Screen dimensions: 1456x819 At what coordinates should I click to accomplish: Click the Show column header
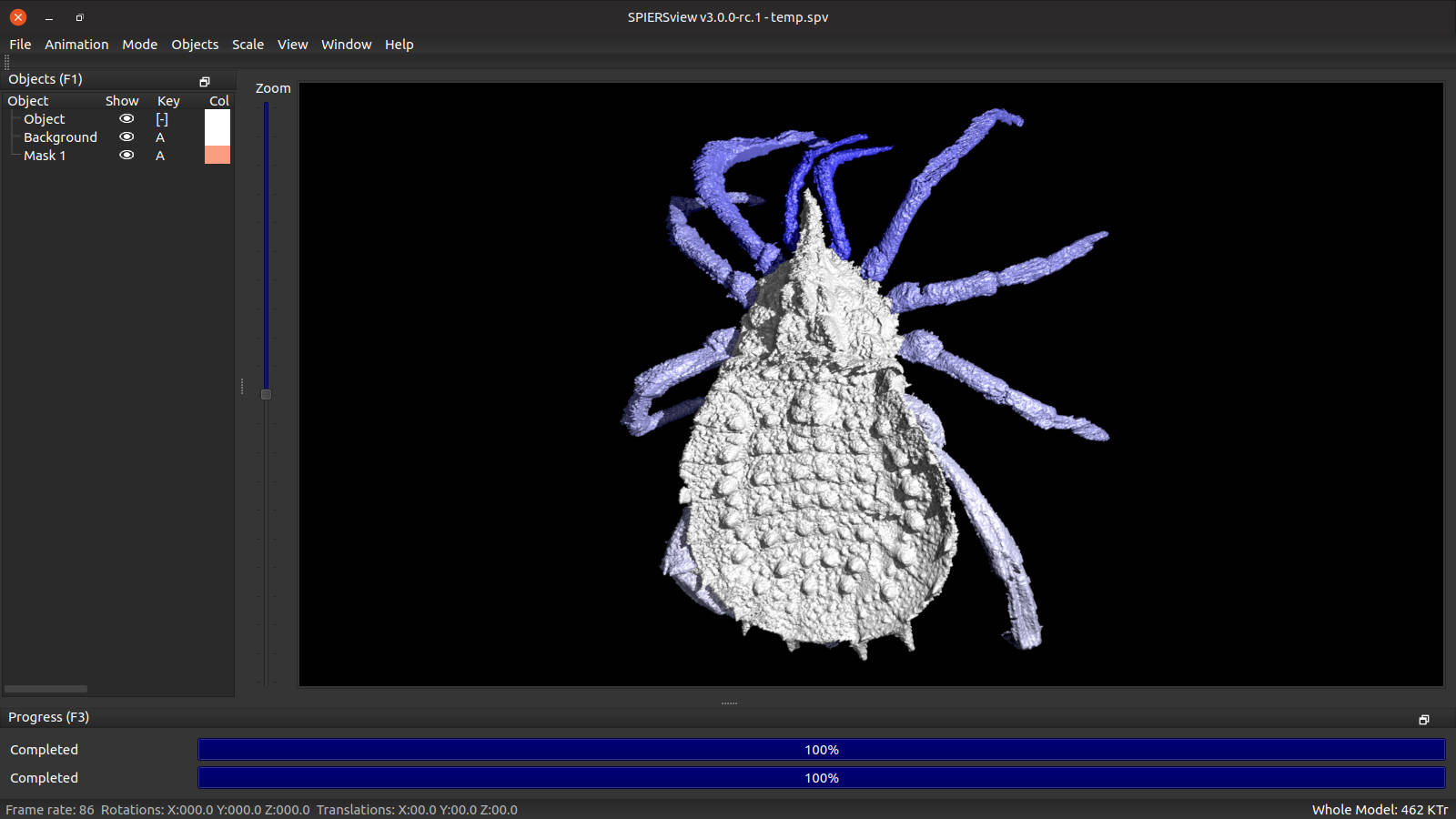click(122, 101)
